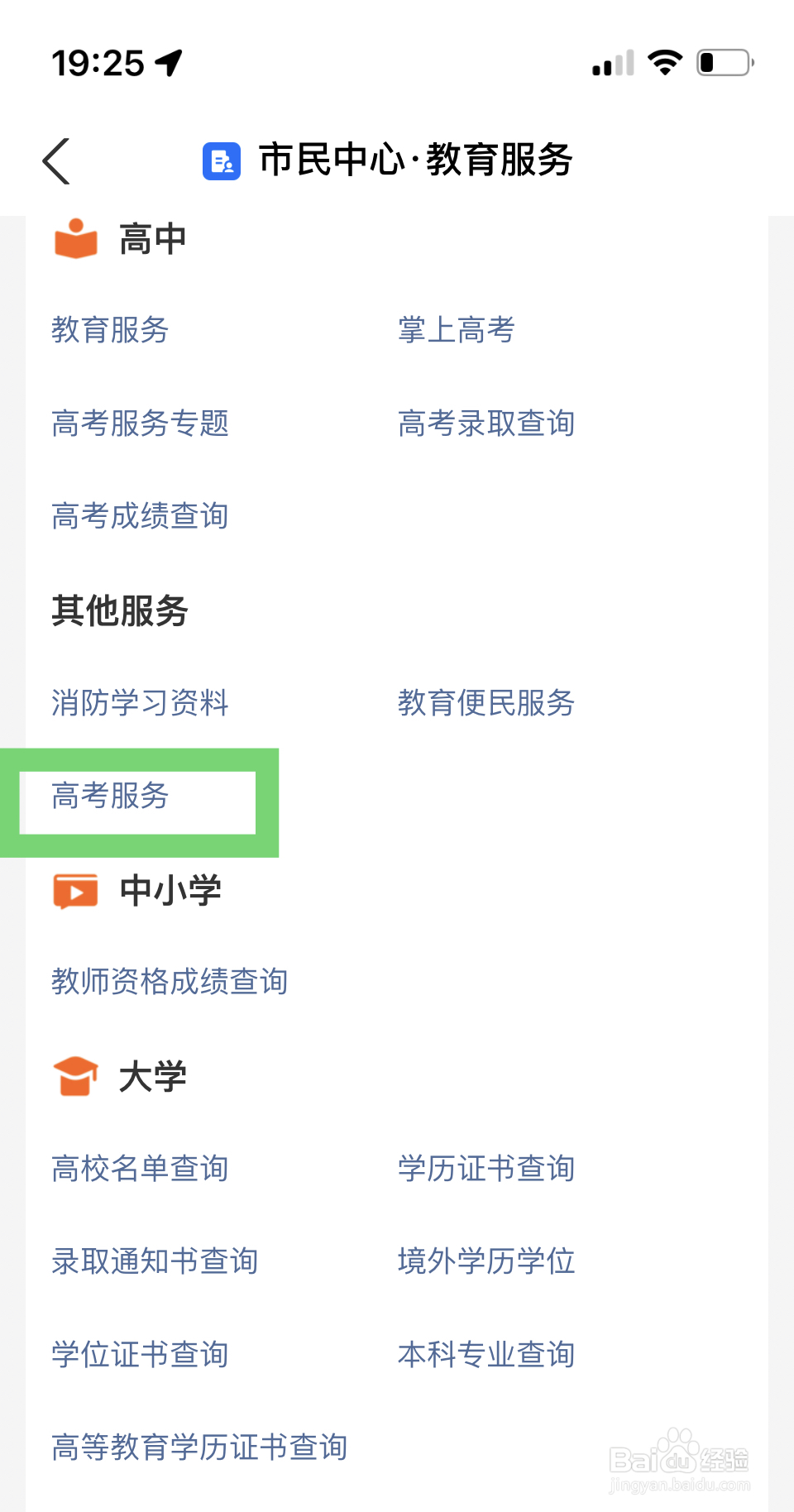Open 消防学习资料
Image resolution: width=794 pixels, height=1512 pixels.
click(140, 703)
